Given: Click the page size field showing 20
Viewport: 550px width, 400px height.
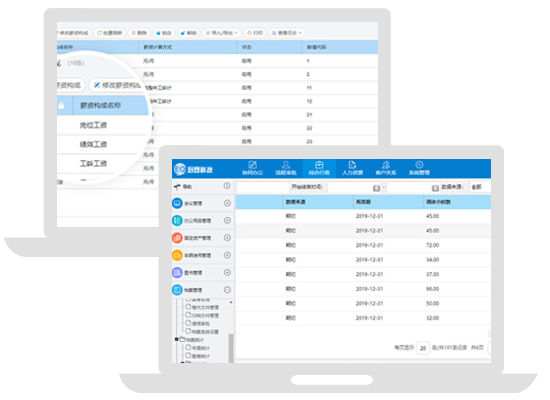Looking at the screenshot, I should [423, 348].
